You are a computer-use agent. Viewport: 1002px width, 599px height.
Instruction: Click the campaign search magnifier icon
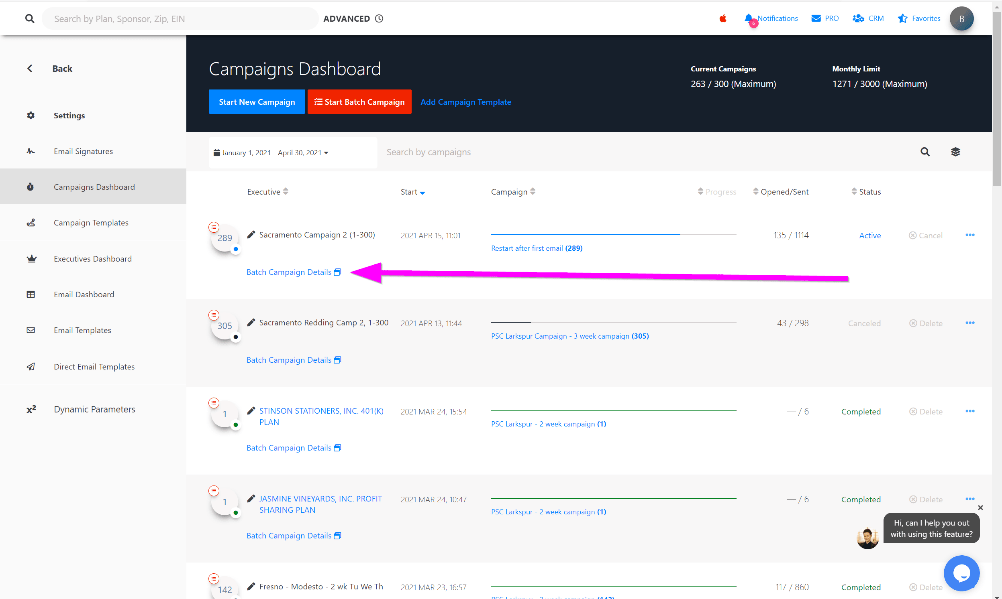925,152
